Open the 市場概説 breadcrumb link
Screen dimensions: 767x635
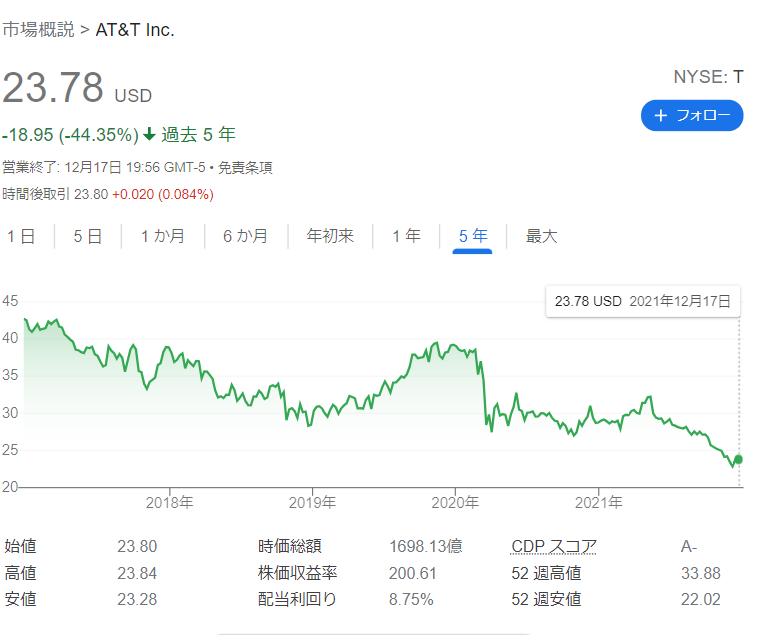39,30
